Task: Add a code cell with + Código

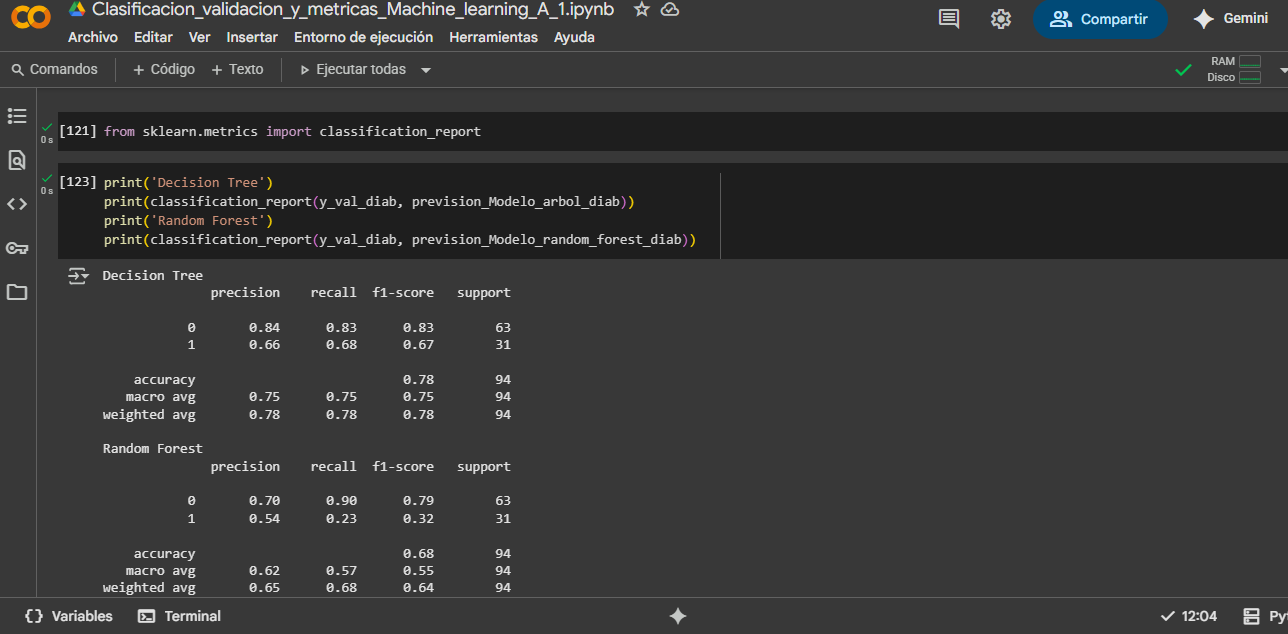Action: pos(164,69)
